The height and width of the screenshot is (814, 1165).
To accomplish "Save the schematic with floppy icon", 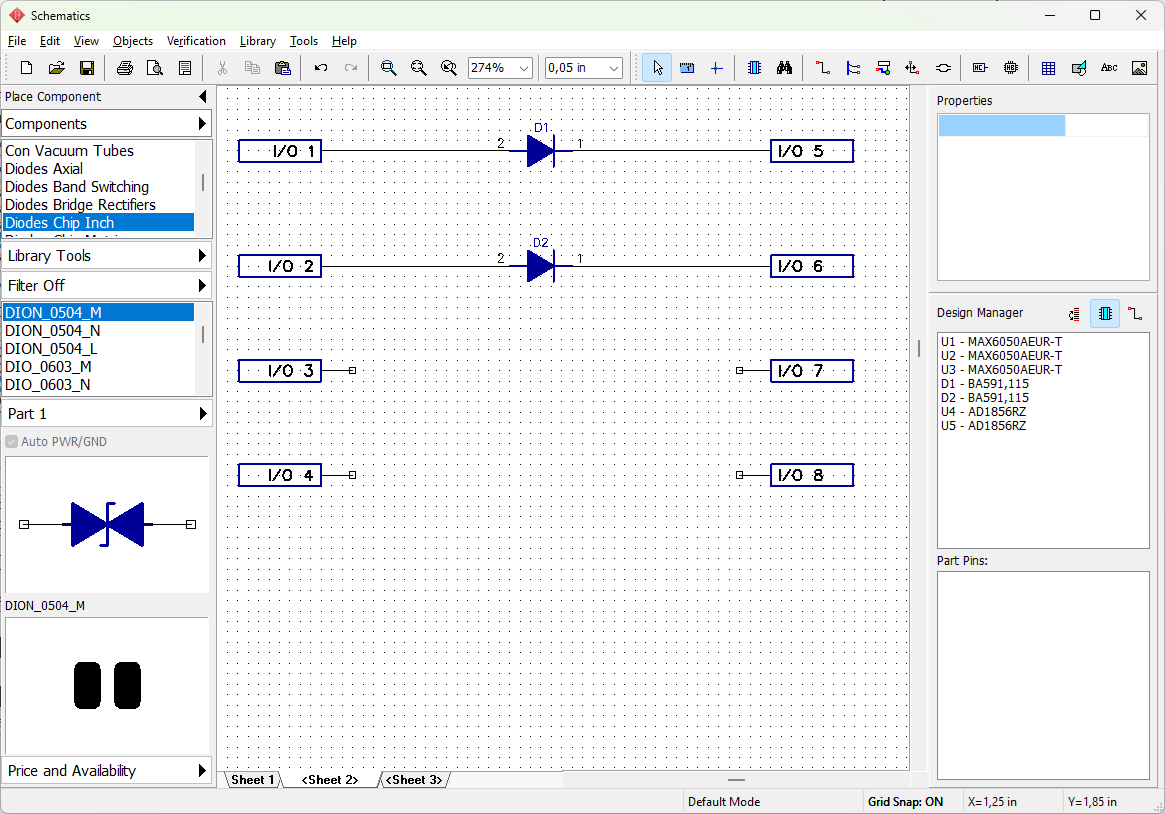I will coord(87,68).
